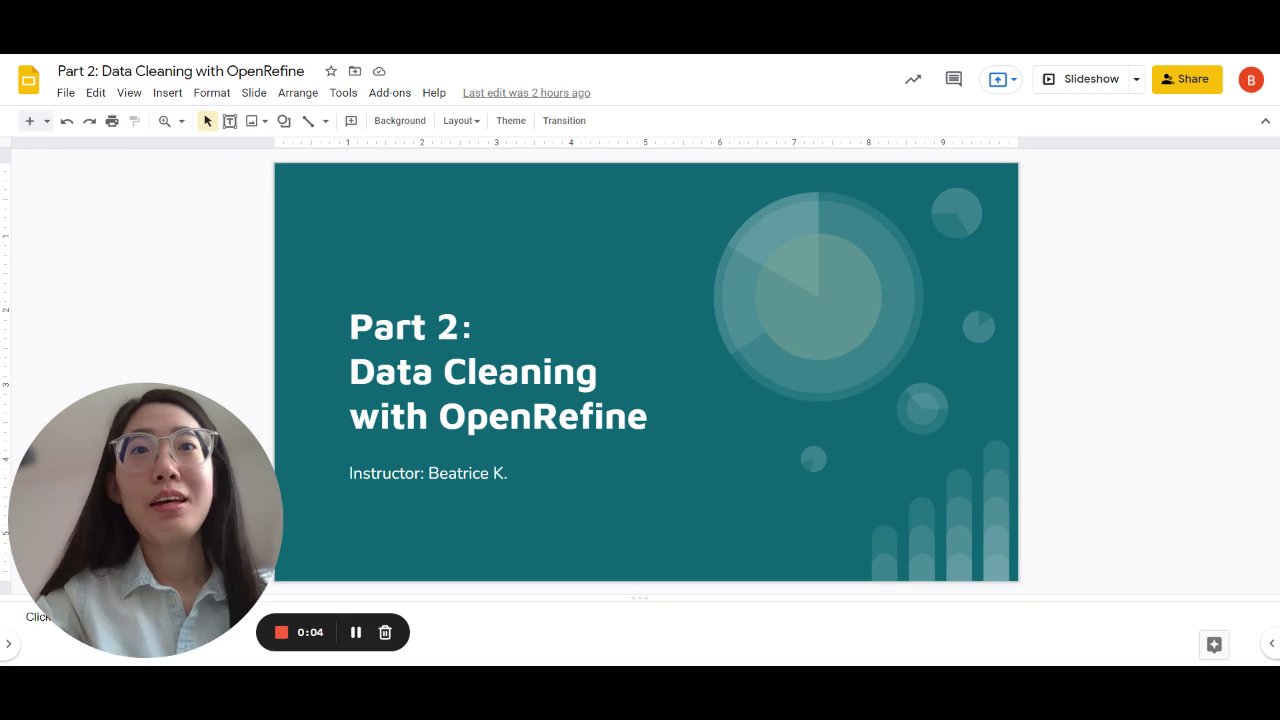Check the cloud save status icon

tap(379, 71)
